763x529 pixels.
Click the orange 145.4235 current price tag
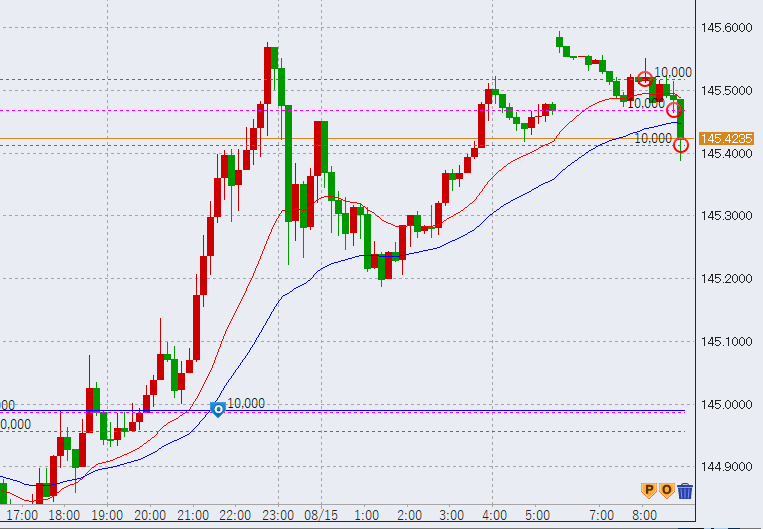click(x=726, y=139)
